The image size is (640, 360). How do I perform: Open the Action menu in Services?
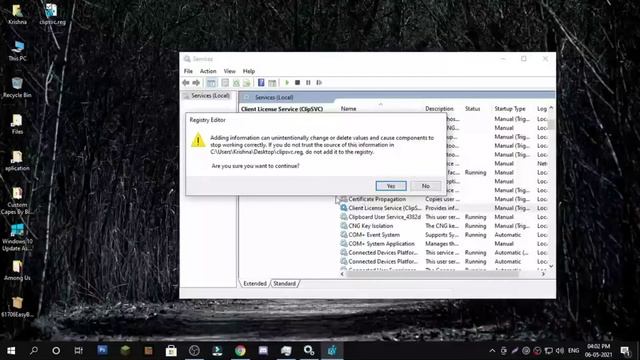click(208, 71)
